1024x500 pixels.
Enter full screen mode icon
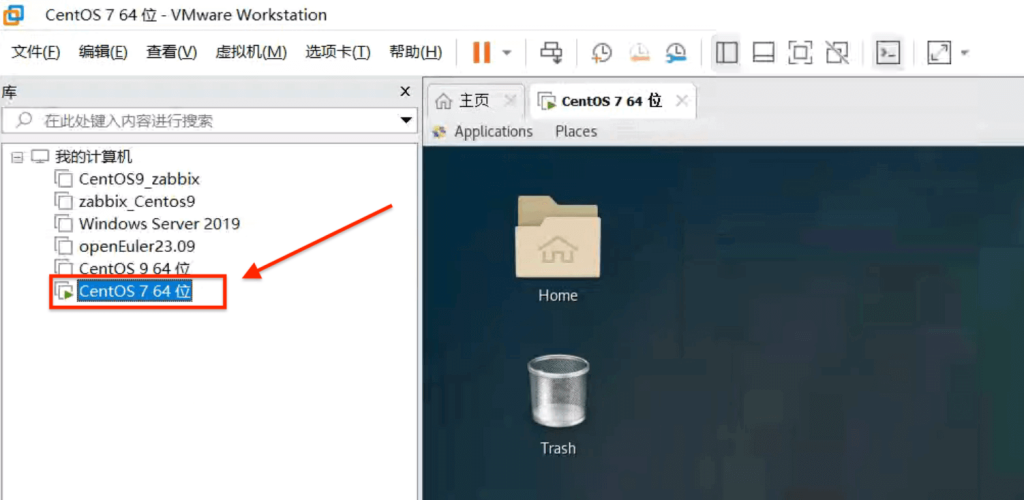pyautogui.click(x=800, y=52)
